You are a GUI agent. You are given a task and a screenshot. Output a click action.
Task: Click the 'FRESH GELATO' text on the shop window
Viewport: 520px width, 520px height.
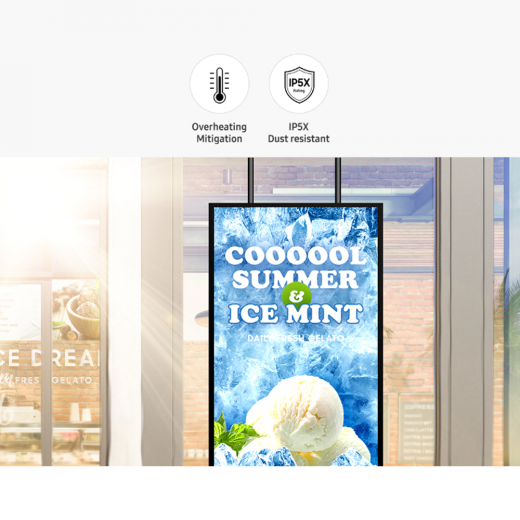click(53, 380)
